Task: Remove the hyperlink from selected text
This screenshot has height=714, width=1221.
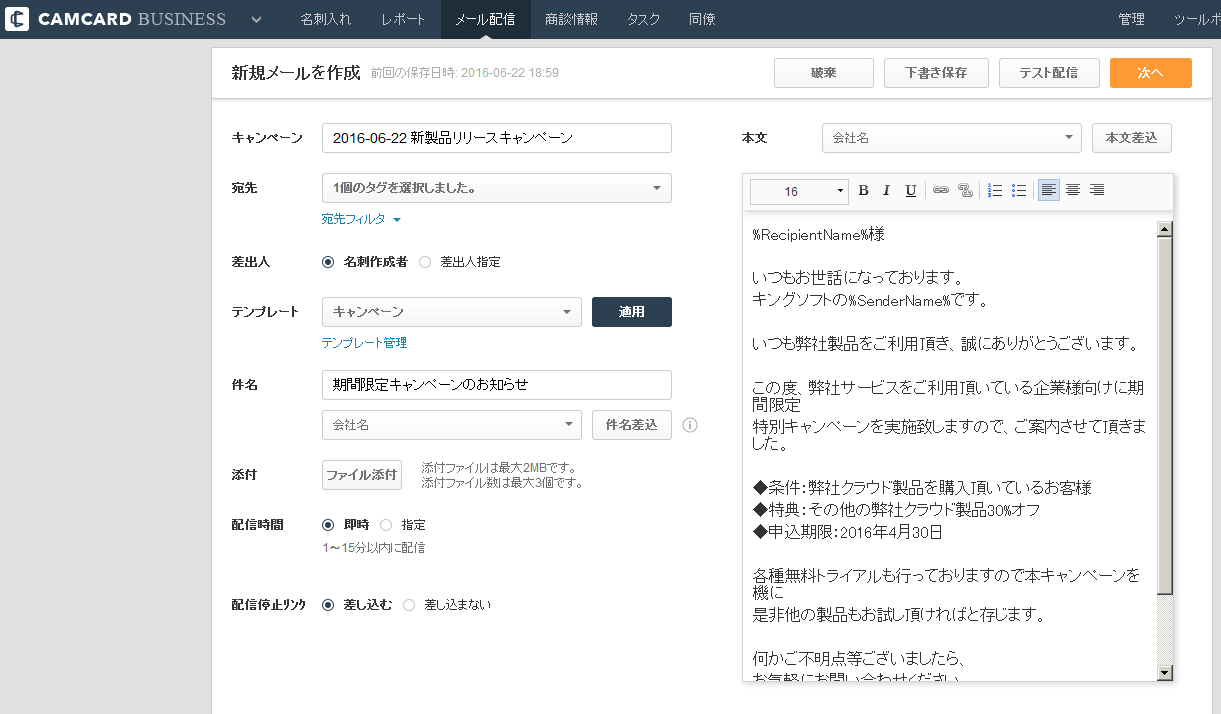Action: point(964,190)
